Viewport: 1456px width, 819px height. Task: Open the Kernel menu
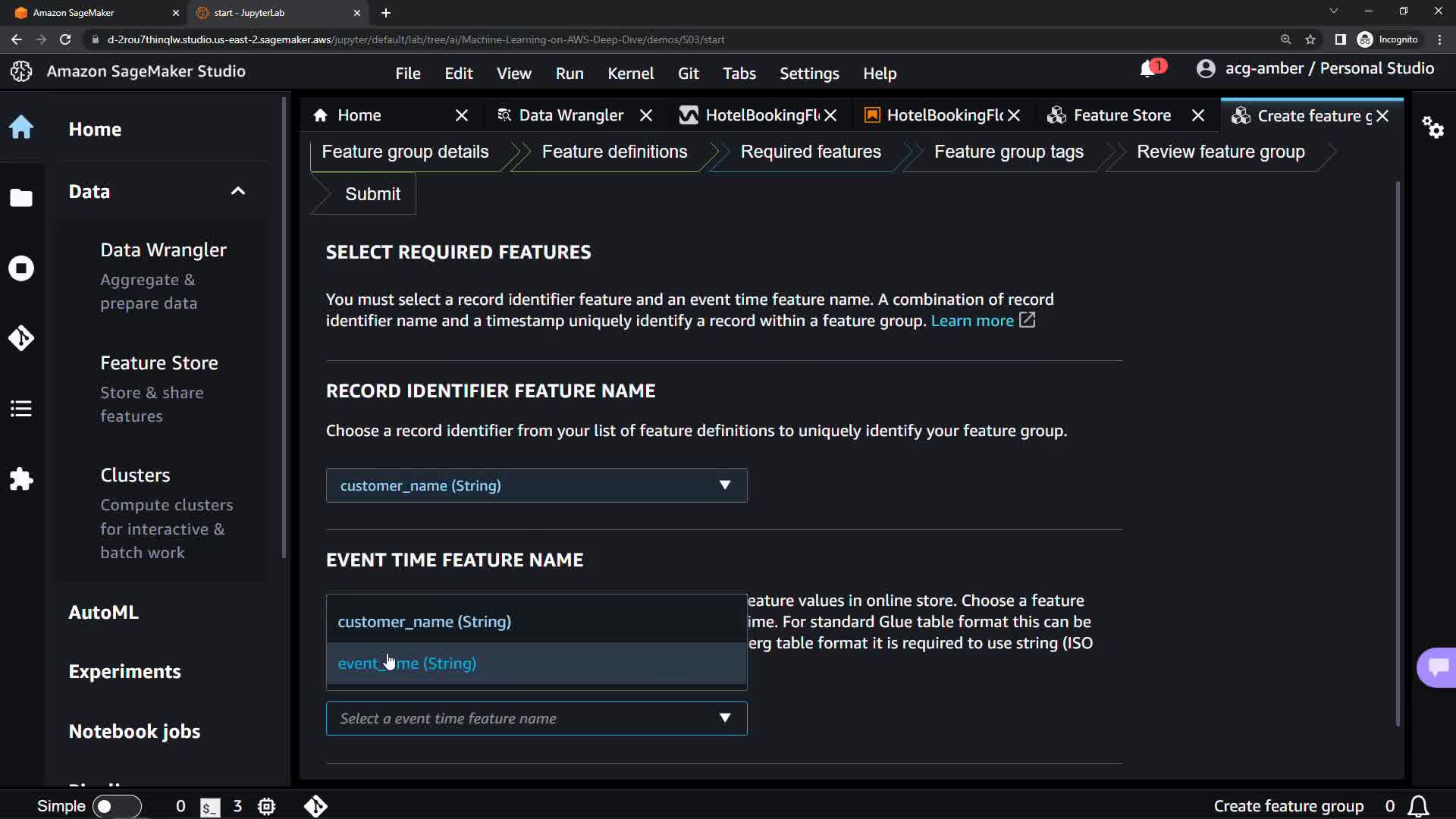pos(630,74)
